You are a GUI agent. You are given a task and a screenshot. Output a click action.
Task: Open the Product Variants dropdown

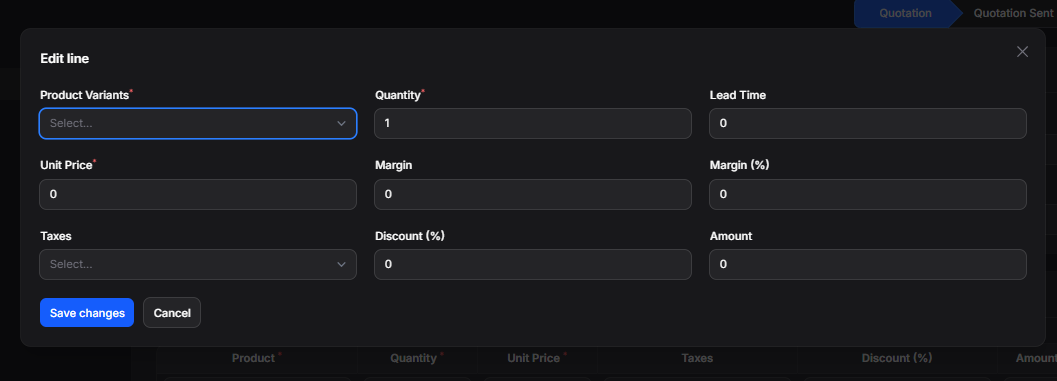click(198, 123)
